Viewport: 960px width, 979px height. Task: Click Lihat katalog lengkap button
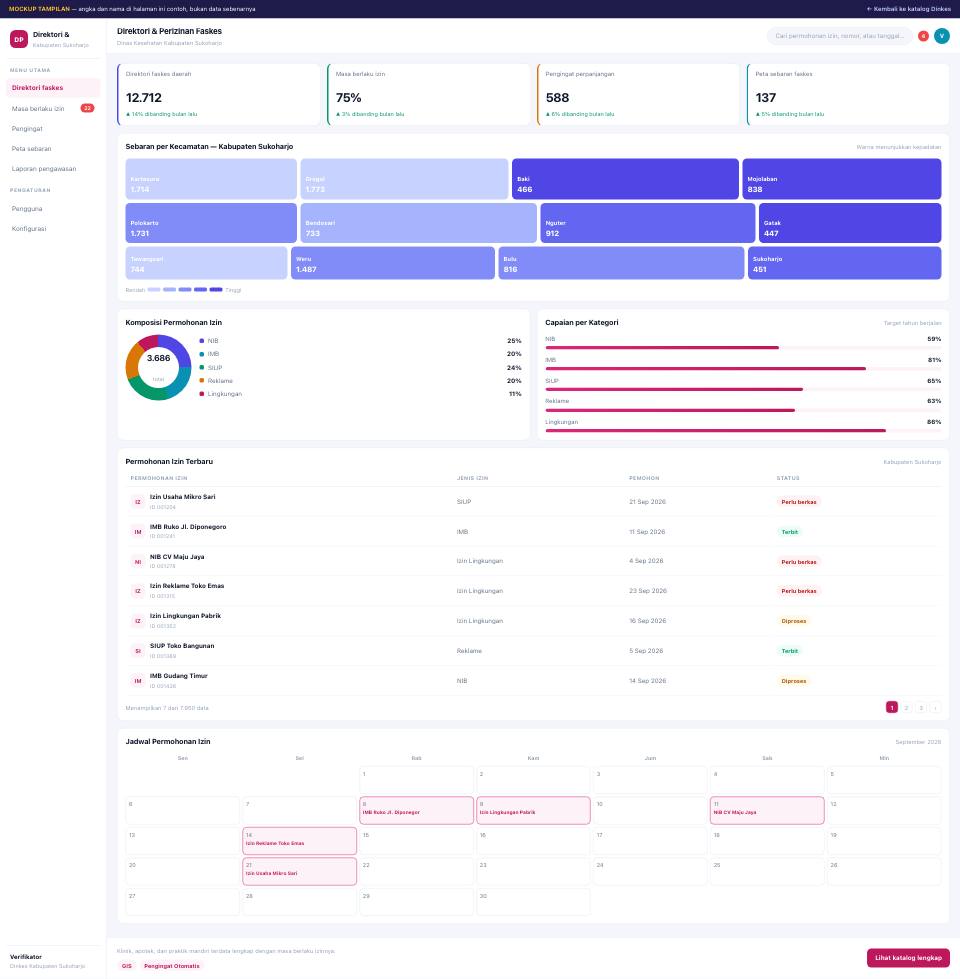tap(908, 958)
